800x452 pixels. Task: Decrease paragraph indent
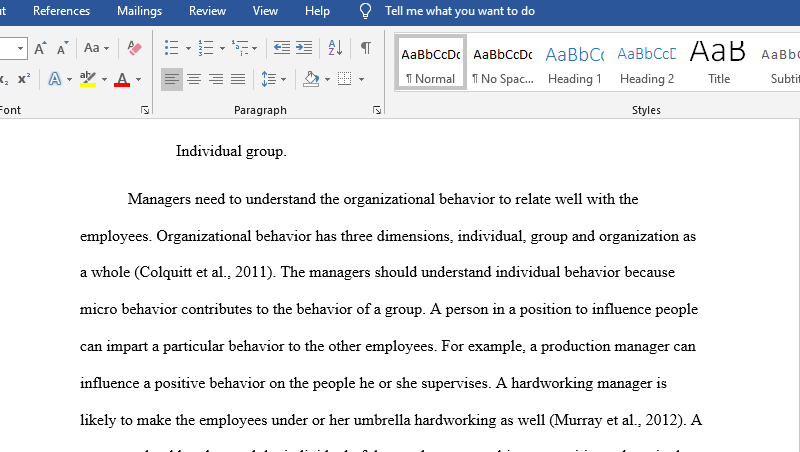282,48
